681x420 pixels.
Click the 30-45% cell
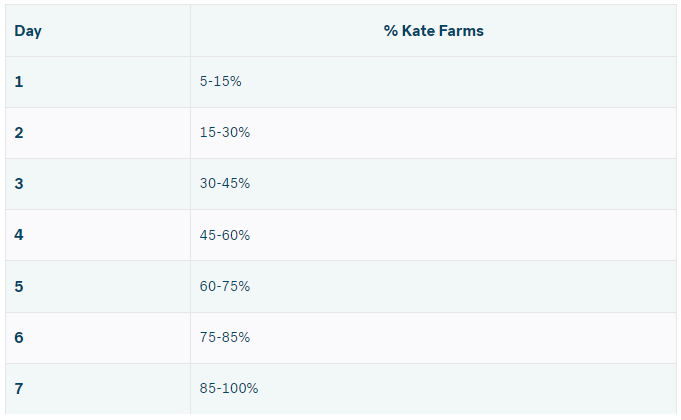click(x=225, y=184)
